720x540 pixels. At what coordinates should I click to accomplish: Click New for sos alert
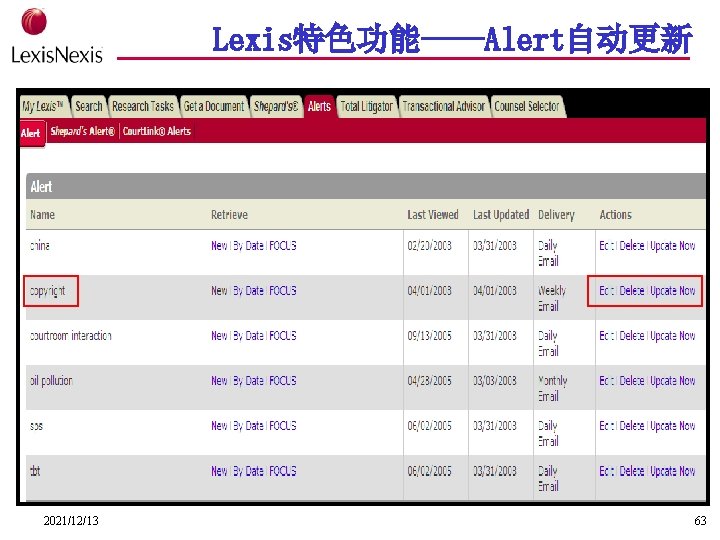[219, 426]
